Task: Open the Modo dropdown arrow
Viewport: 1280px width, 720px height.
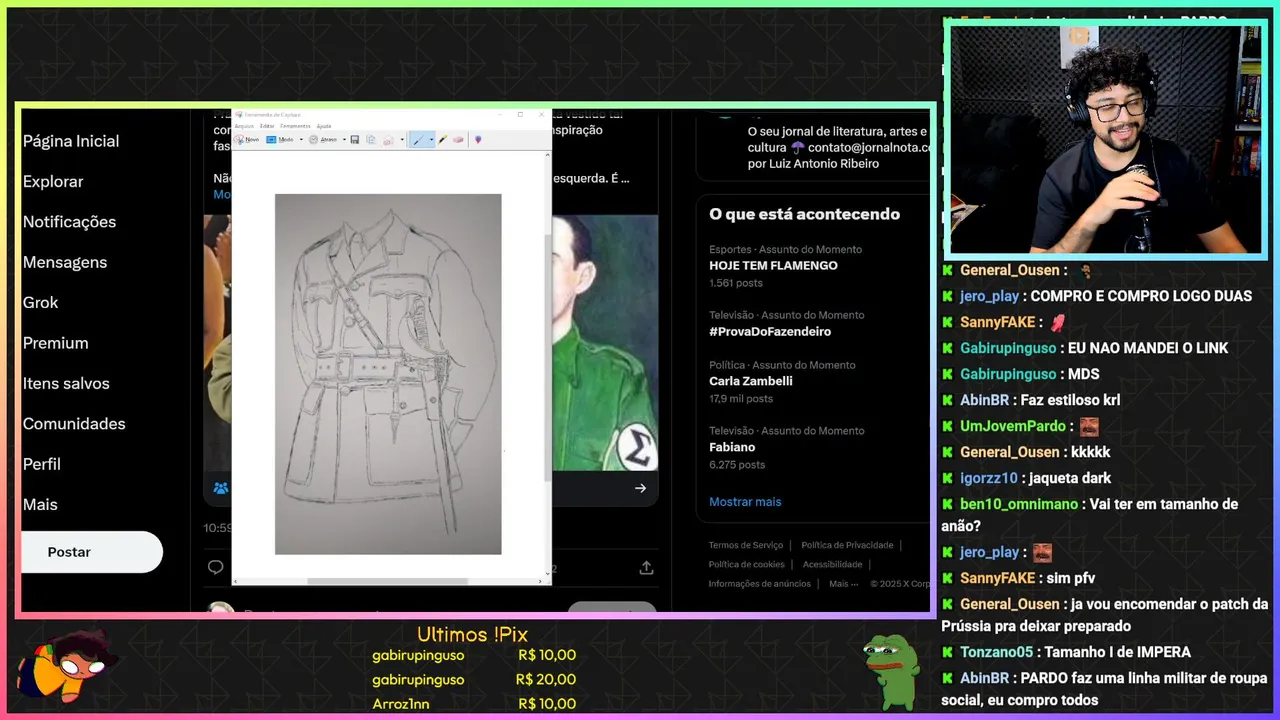Action: (301, 140)
